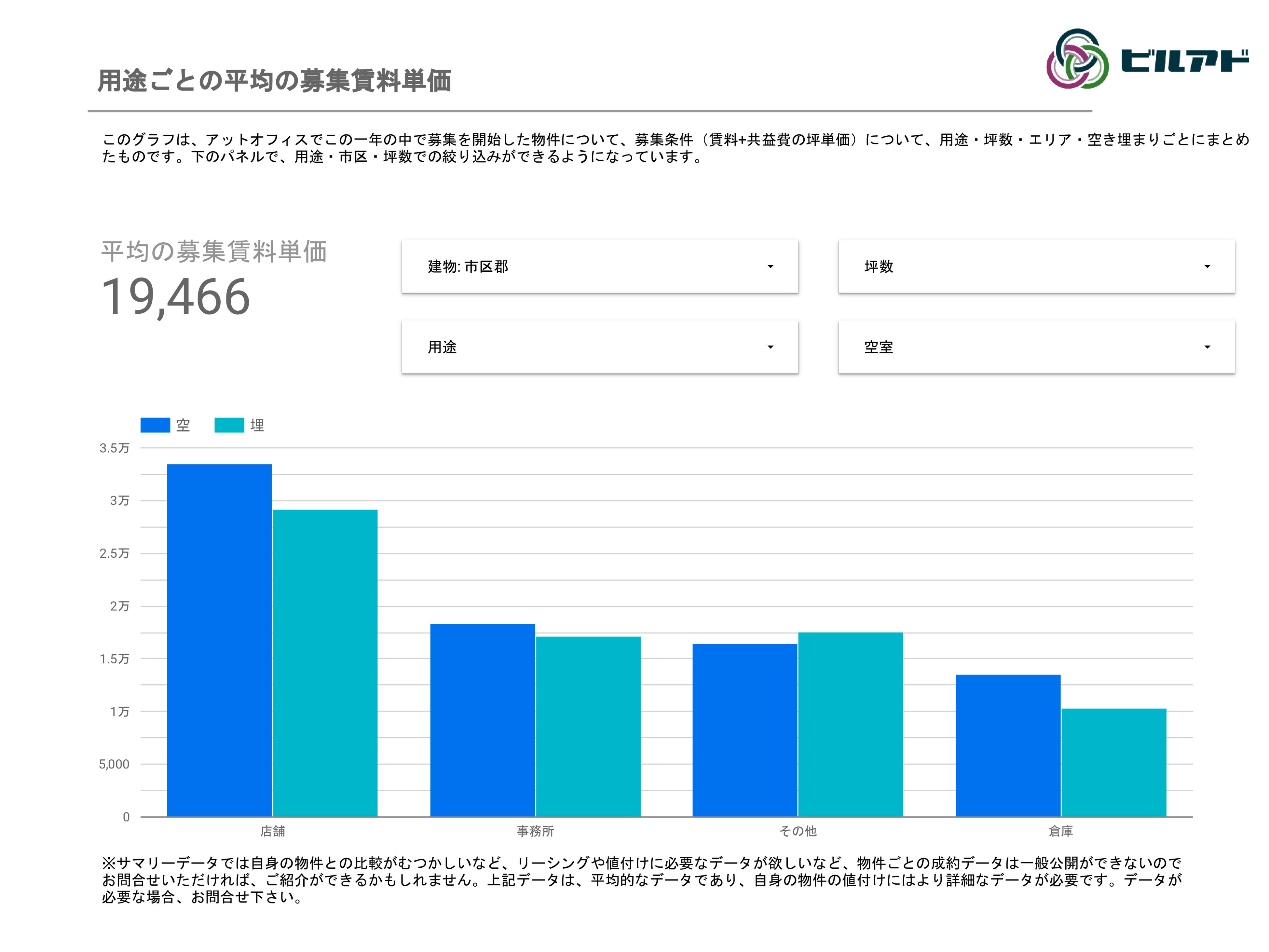Open the 空室 filter dropdown
Viewport: 1269px width, 952px height.
pyautogui.click(x=1036, y=347)
